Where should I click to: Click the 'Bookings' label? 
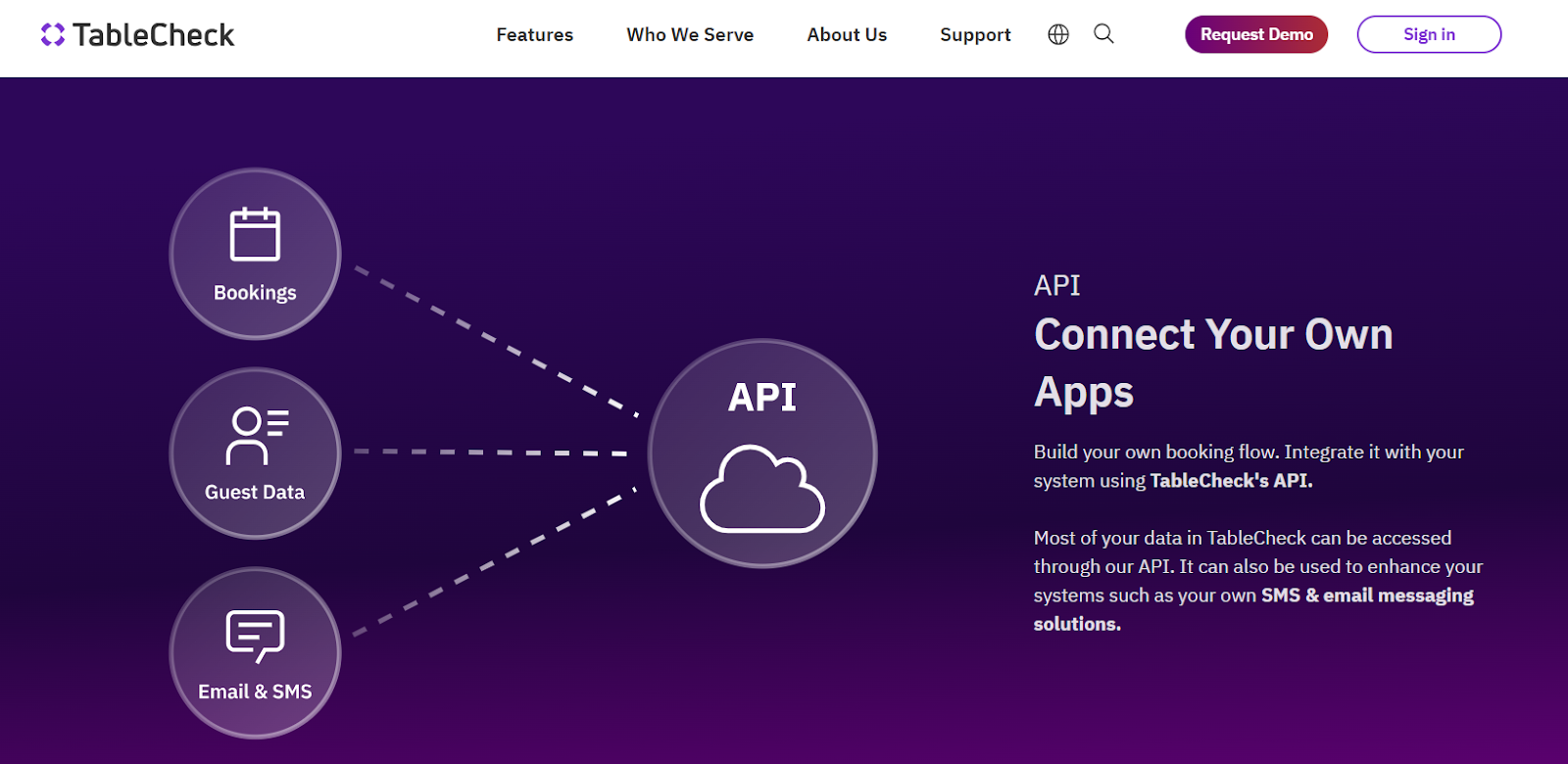click(x=255, y=293)
